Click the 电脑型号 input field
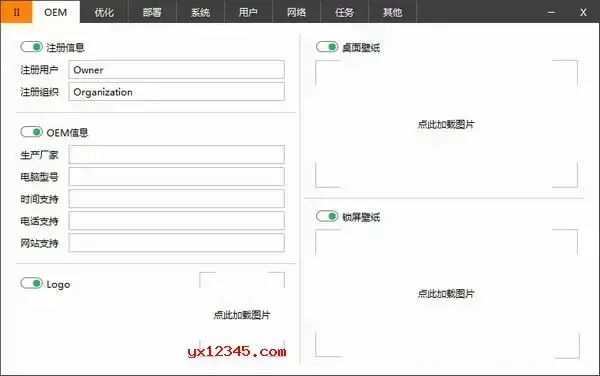 coord(176,177)
